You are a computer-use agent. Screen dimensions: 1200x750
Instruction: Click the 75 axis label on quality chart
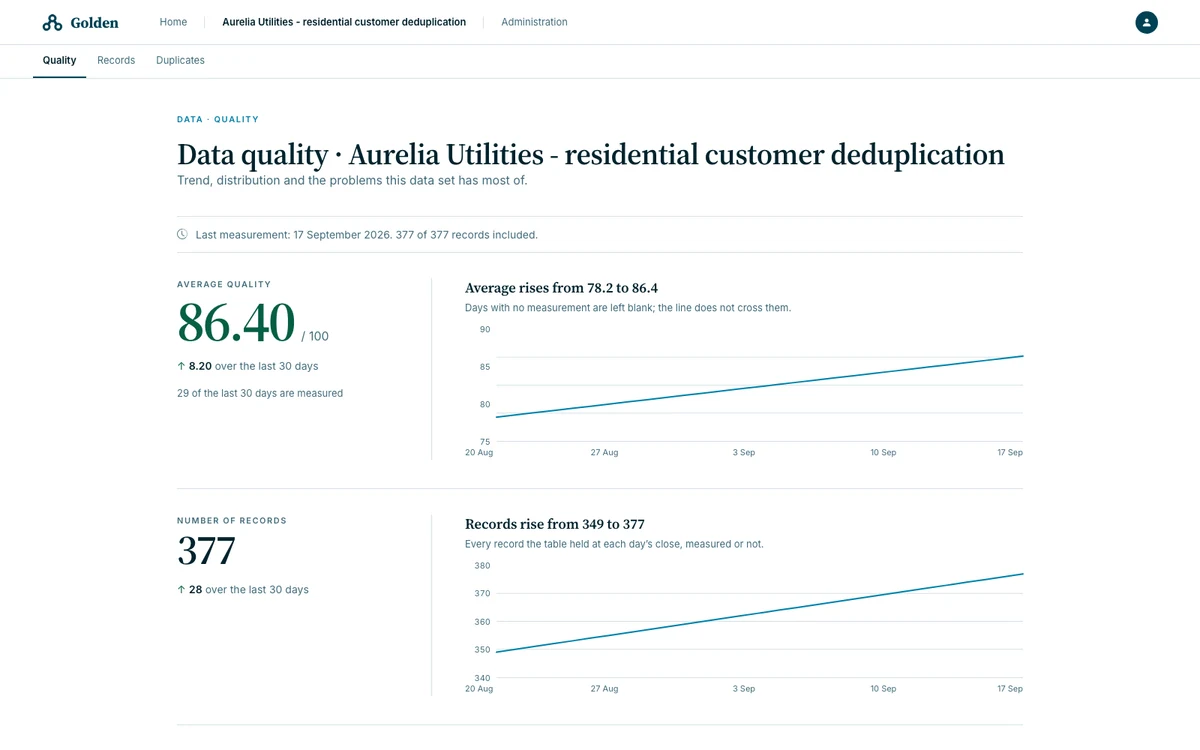pyautogui.click(x=485, y=441)
